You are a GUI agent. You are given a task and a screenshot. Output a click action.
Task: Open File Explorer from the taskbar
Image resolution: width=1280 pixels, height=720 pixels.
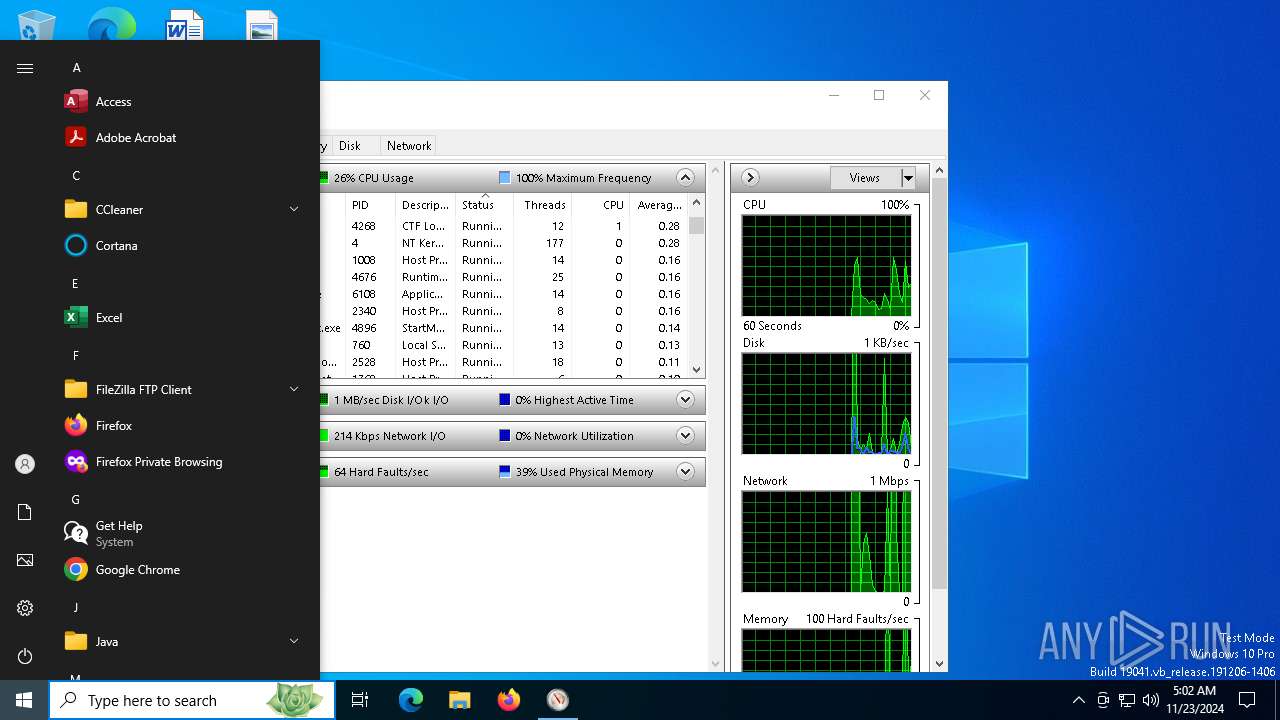[x=459, y=700]
